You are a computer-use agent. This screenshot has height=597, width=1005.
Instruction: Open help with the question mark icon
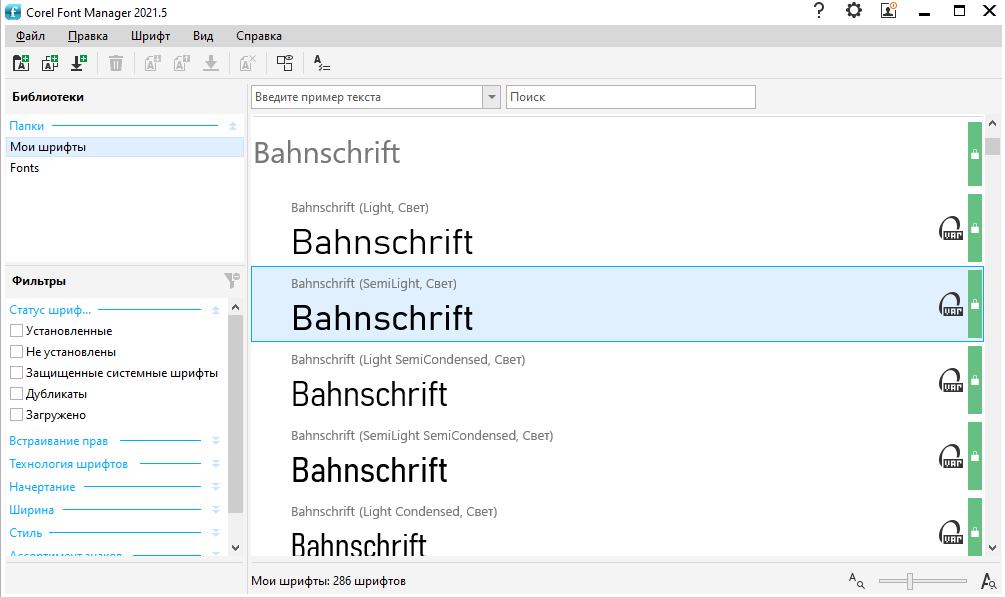819,11
